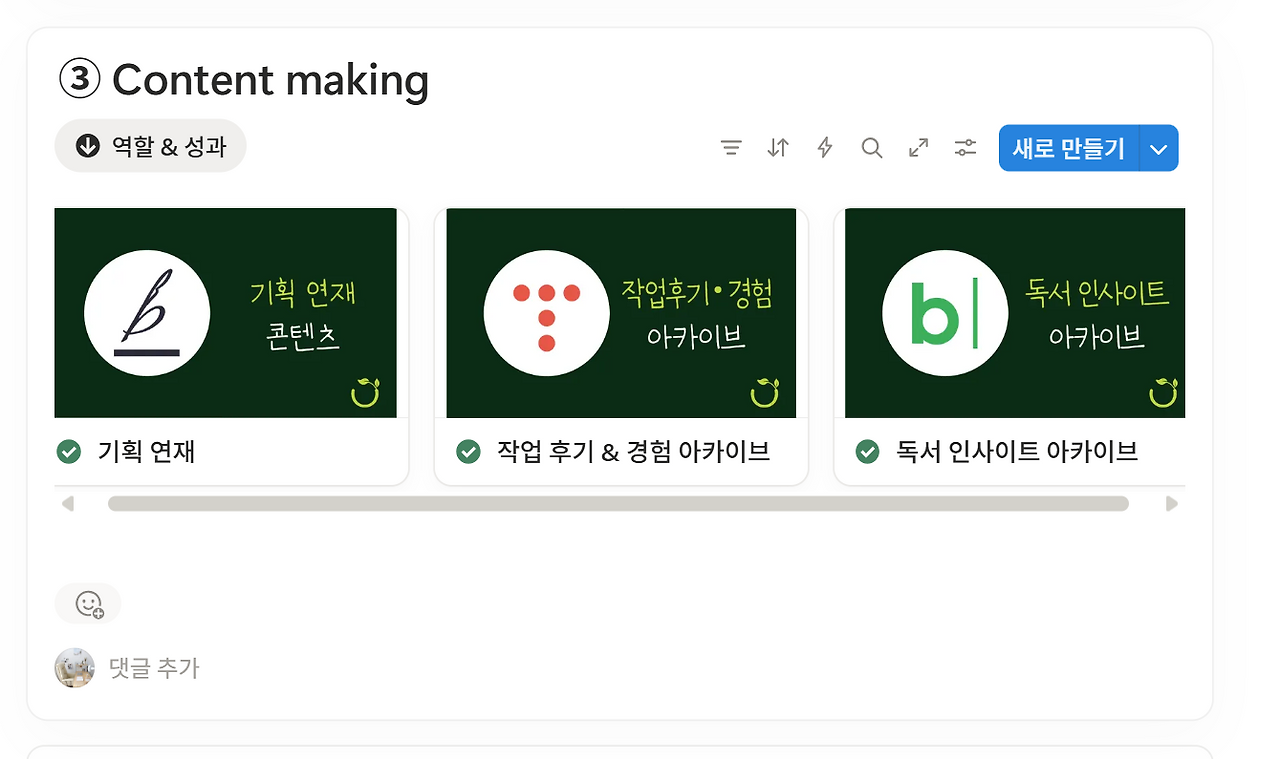Click the green checkmark on 기획 연재 card
Image resolution: width=1280 pixels, height=759 pixels.
(x=68, y=451)
